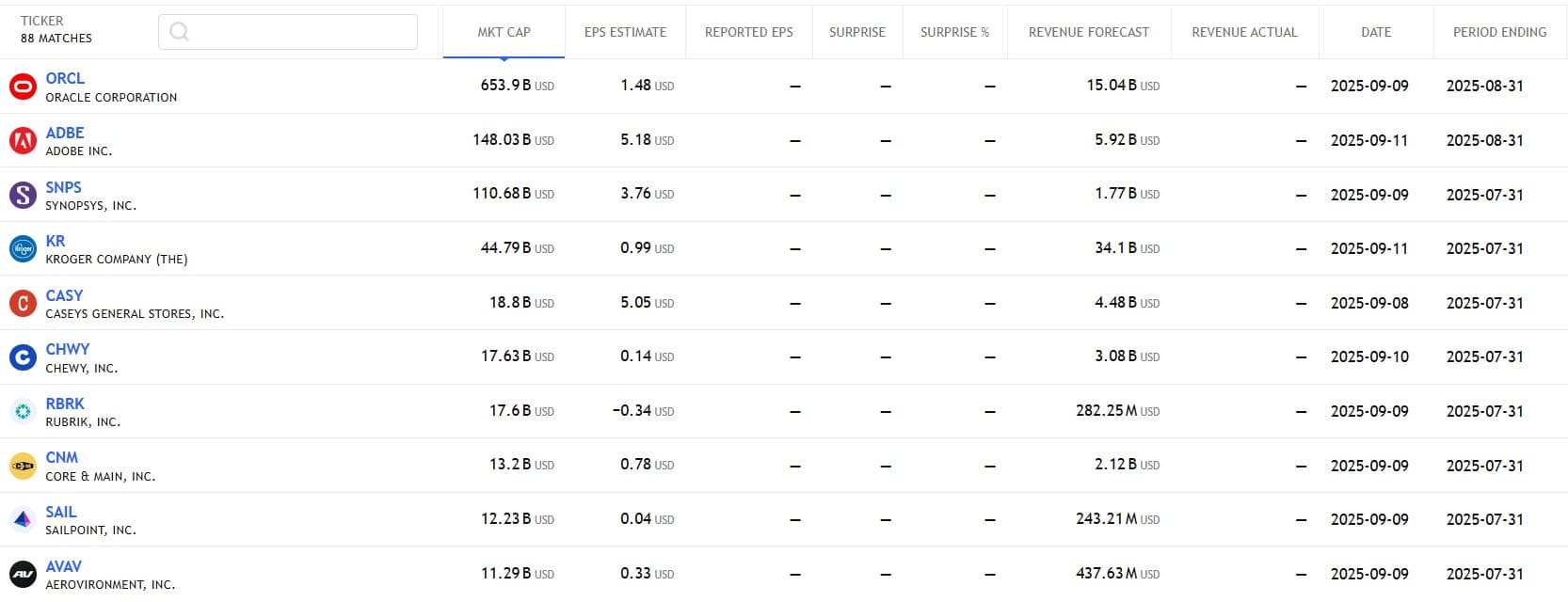Sort by REPORTED EPS column header
1568x602 pixels.
(x=749, y=32)
